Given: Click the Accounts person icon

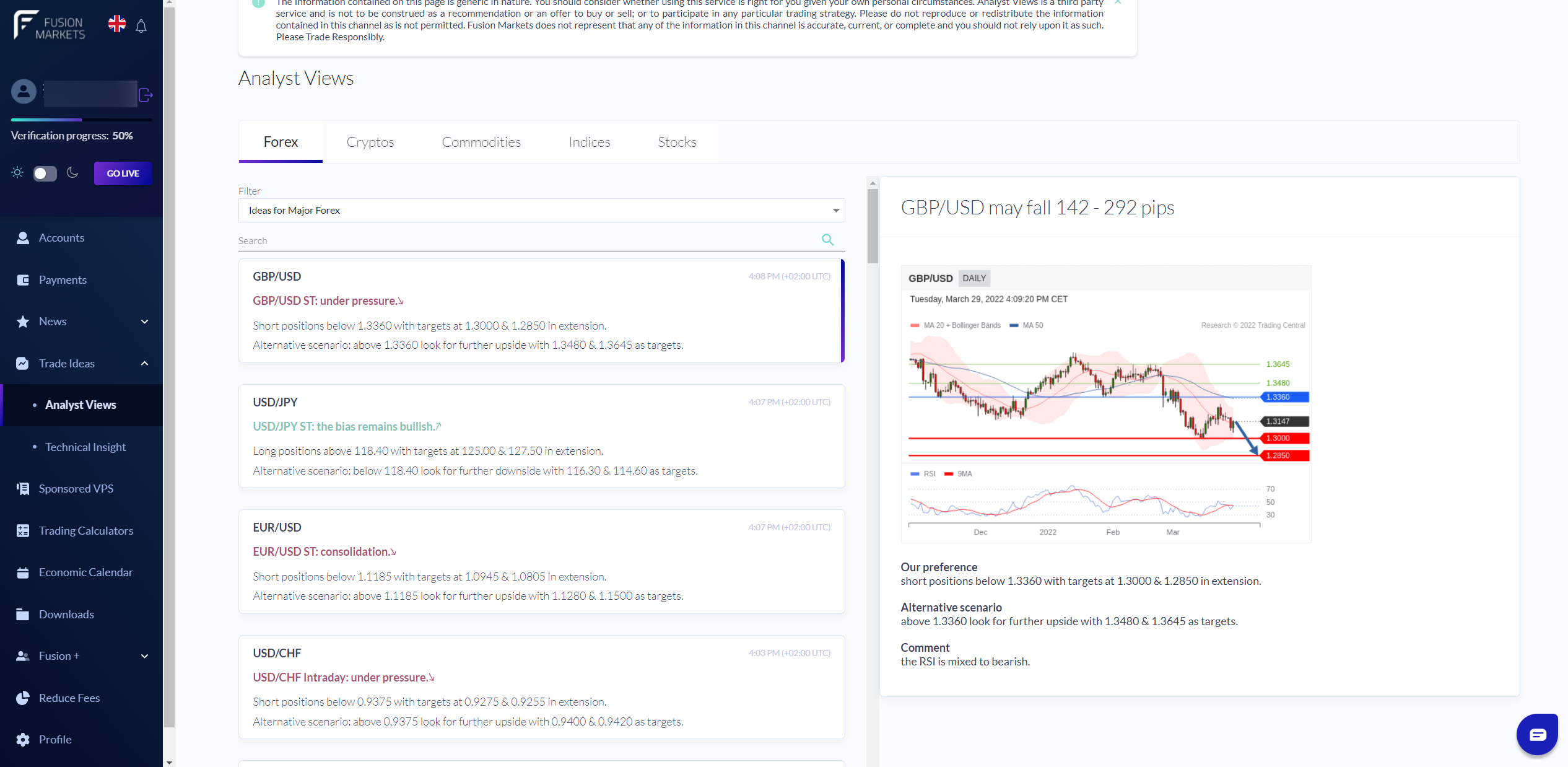Looking at the screenshot, I should [x=23, y=238].
